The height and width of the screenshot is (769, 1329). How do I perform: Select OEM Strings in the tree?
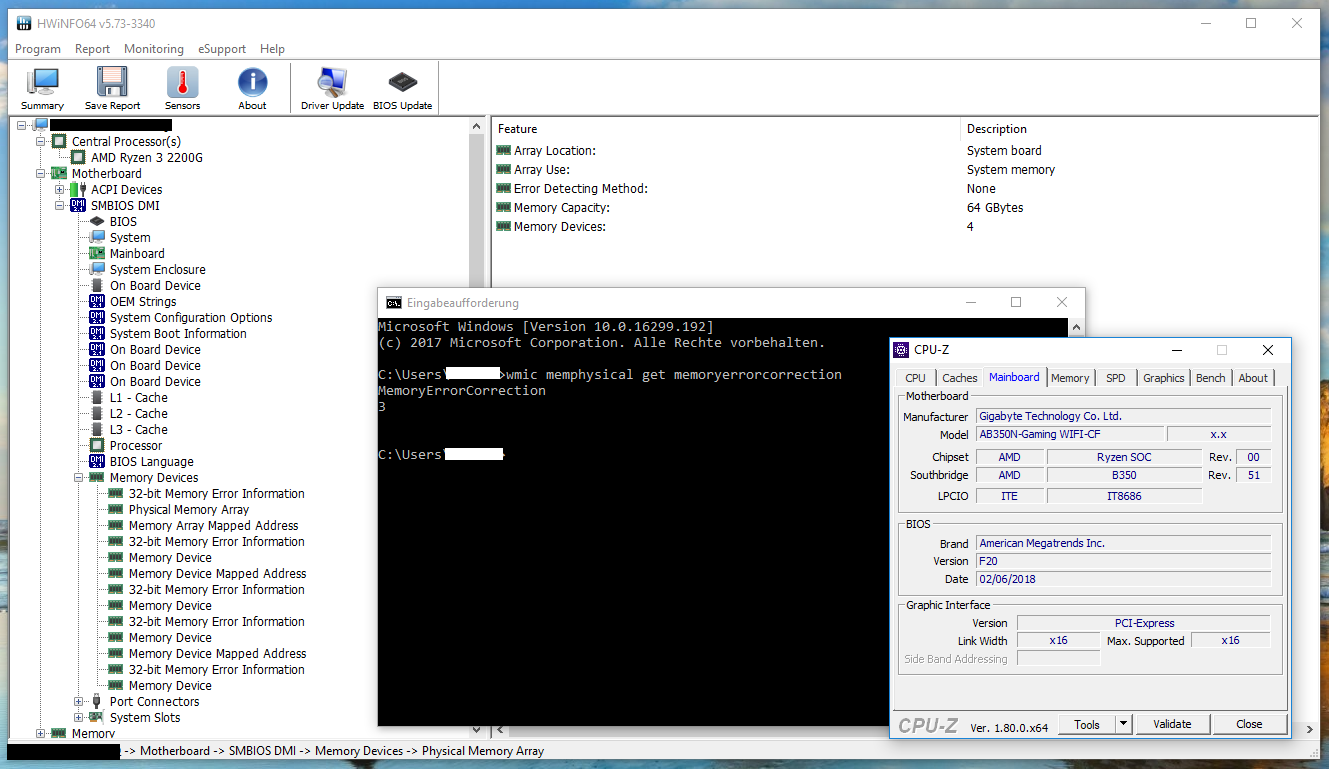[142, 302]
